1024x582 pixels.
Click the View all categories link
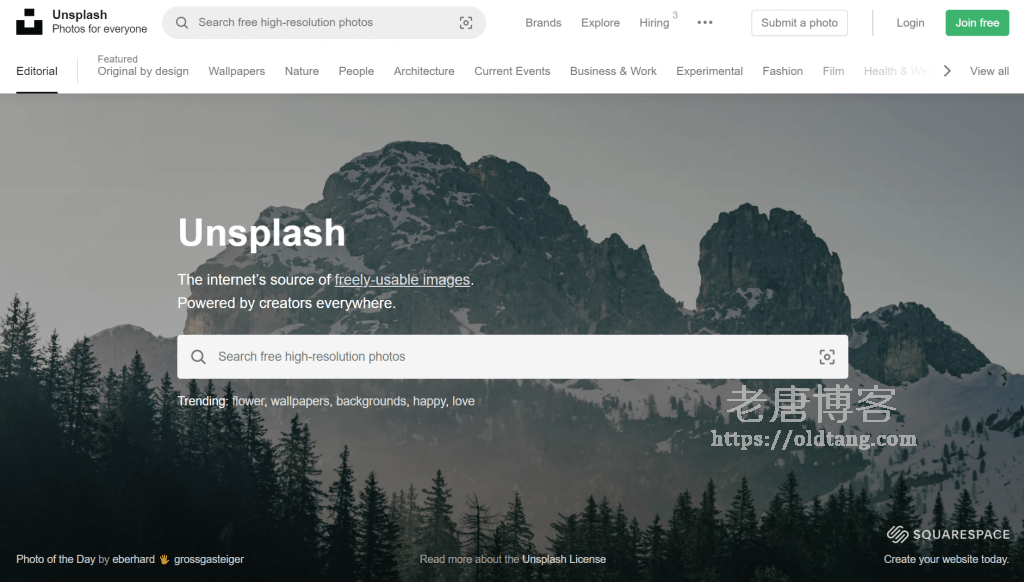point(989,71)
